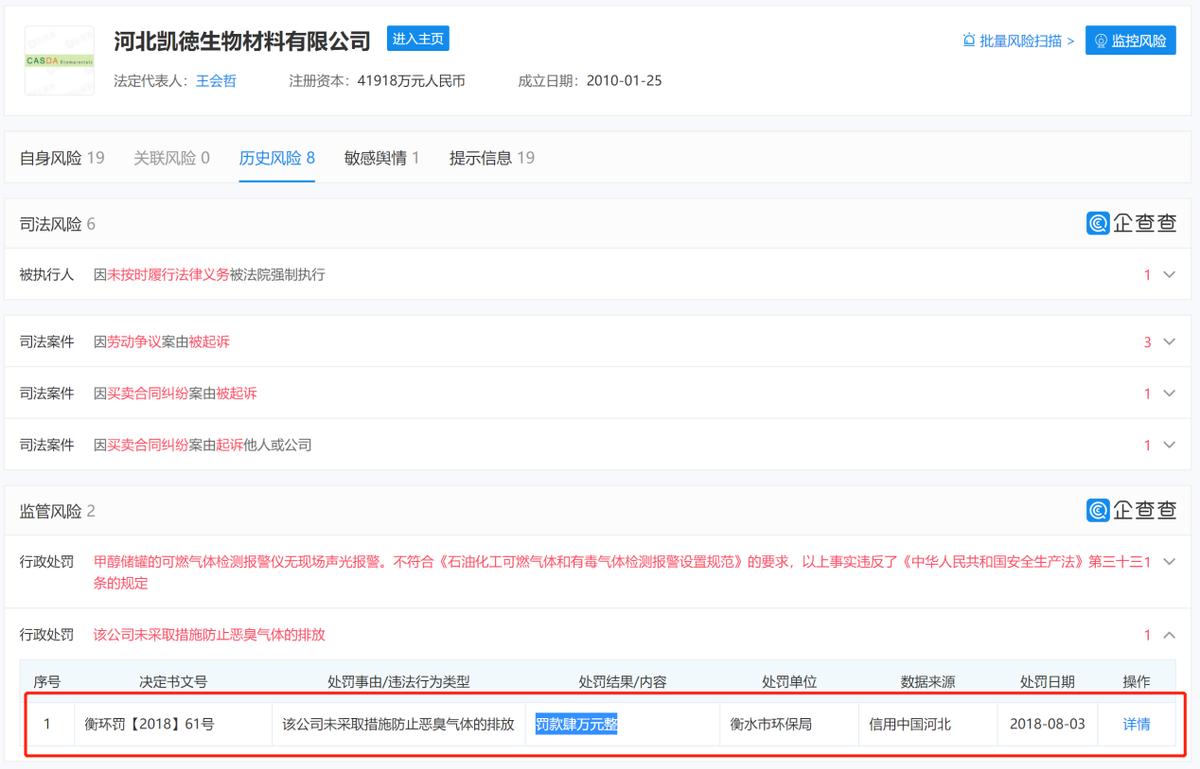1200x769 pixels.
Task: Expand the 起诉他人或公司 case row
Action: coord(1168,445)
